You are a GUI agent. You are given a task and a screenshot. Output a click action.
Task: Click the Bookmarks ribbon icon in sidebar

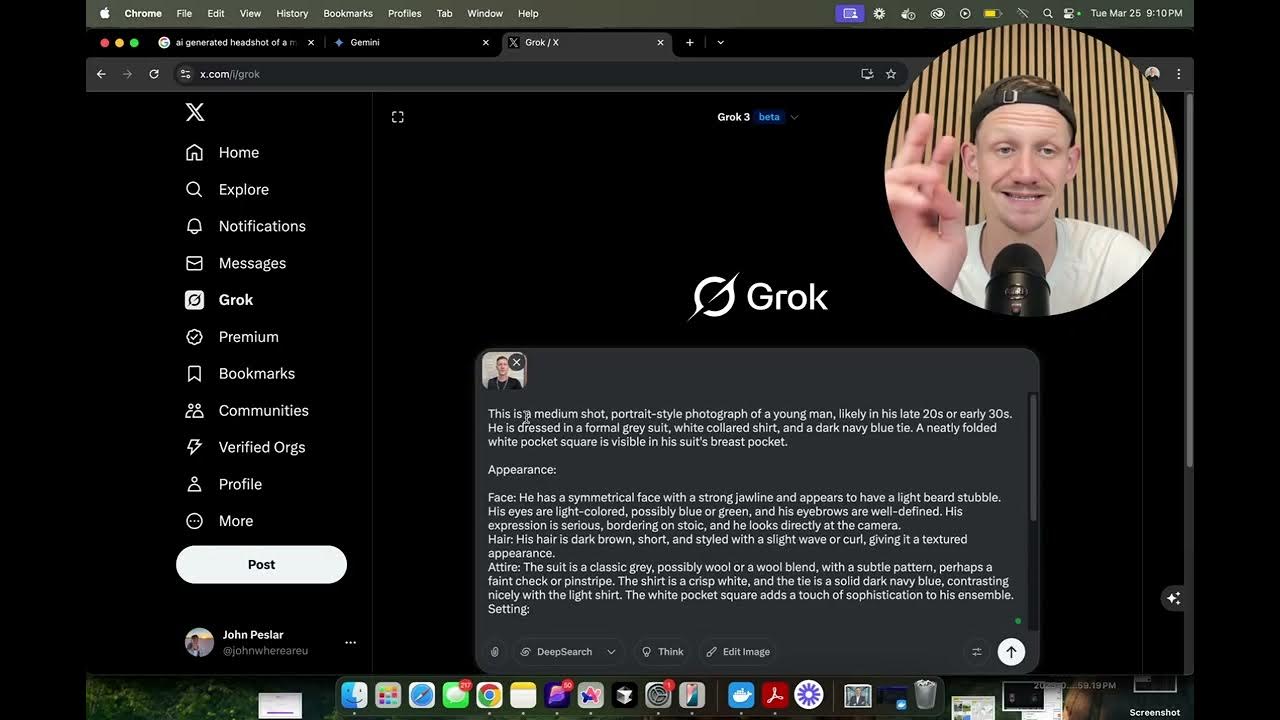tap(195, 373)
